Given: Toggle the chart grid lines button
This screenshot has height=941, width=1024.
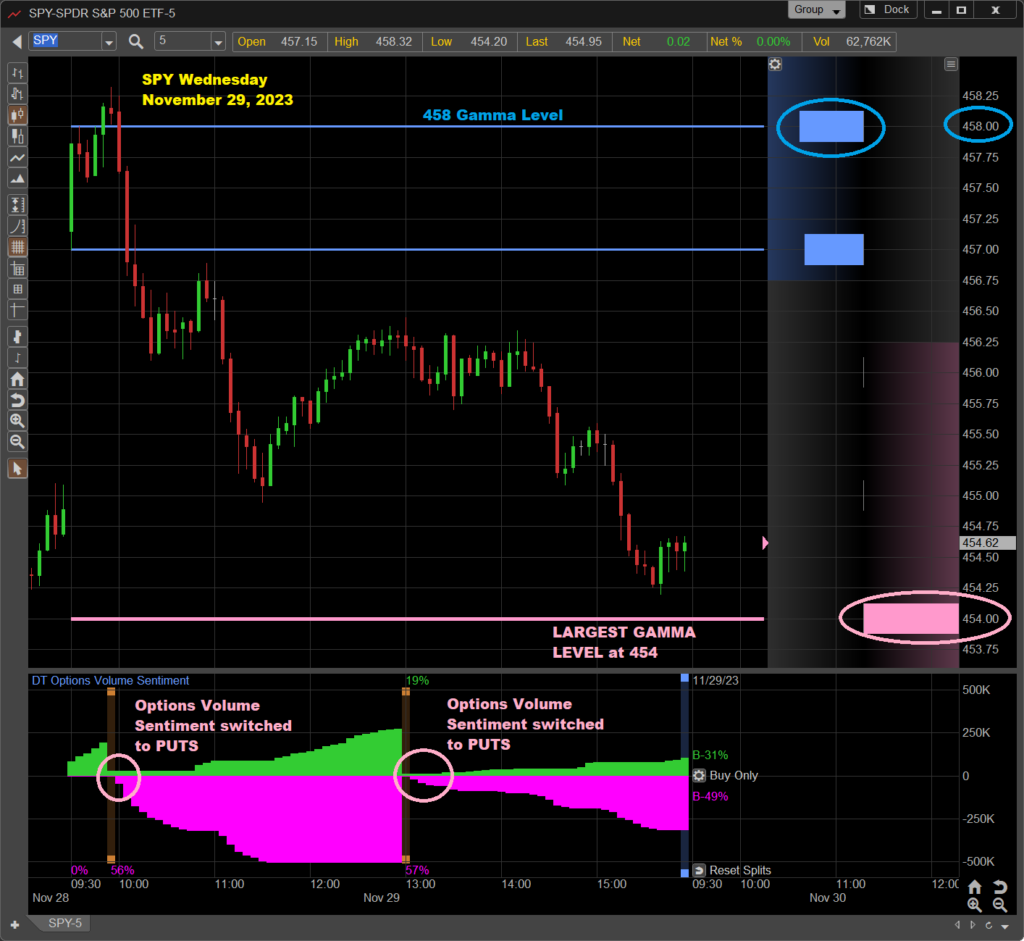Looking at the screenshot, I should tap(17, 247).
